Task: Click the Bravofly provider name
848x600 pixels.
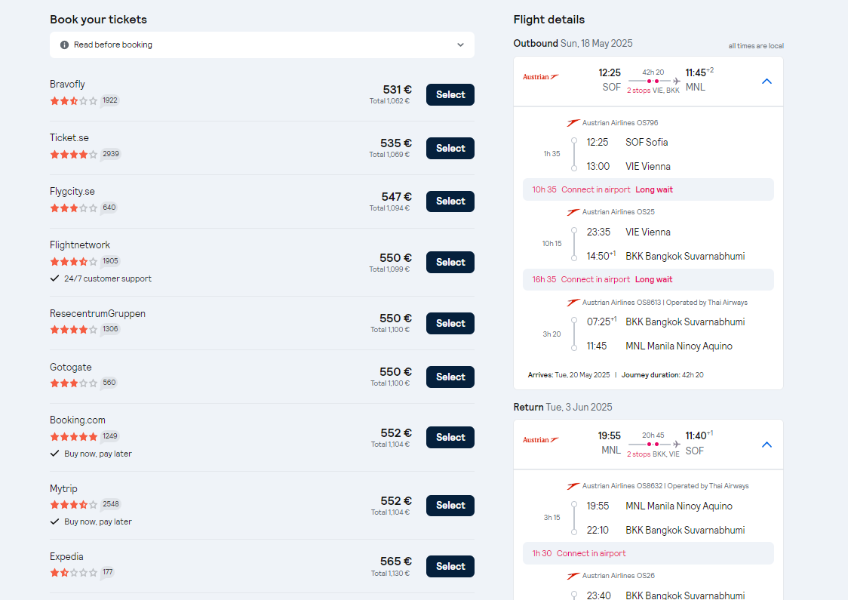Action: [67, 84]
